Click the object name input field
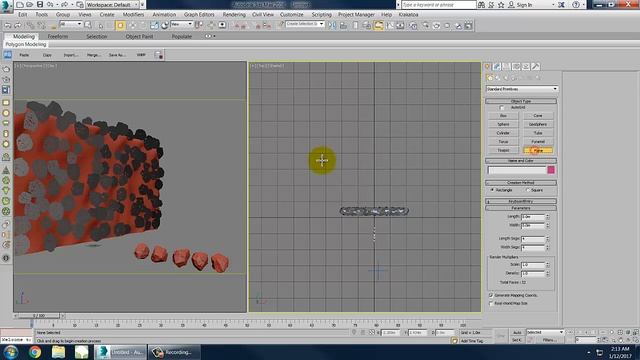Screen dimensions: 640x360 (517, 170)
